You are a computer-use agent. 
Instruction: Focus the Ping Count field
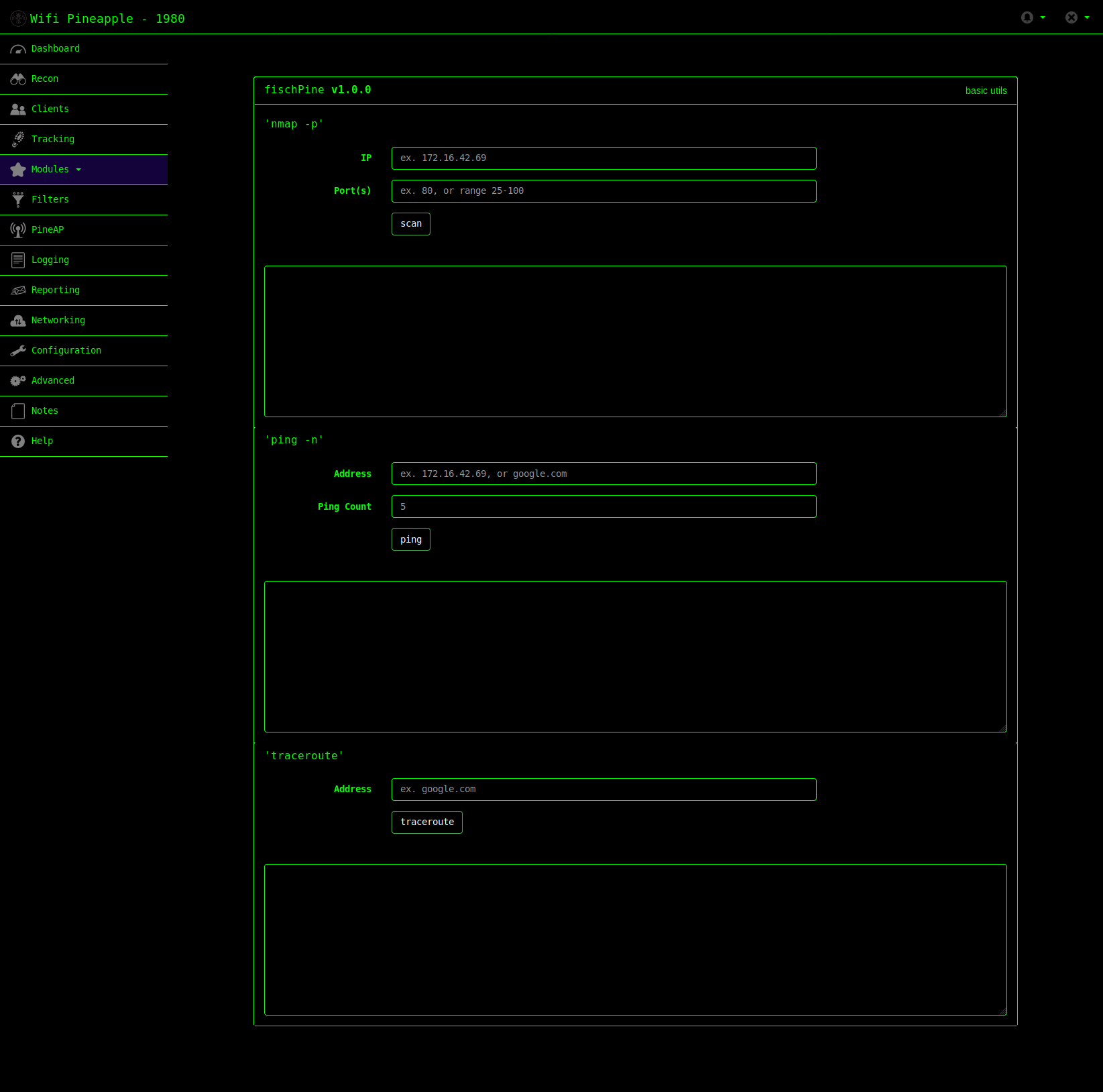[x=604, y=506]
